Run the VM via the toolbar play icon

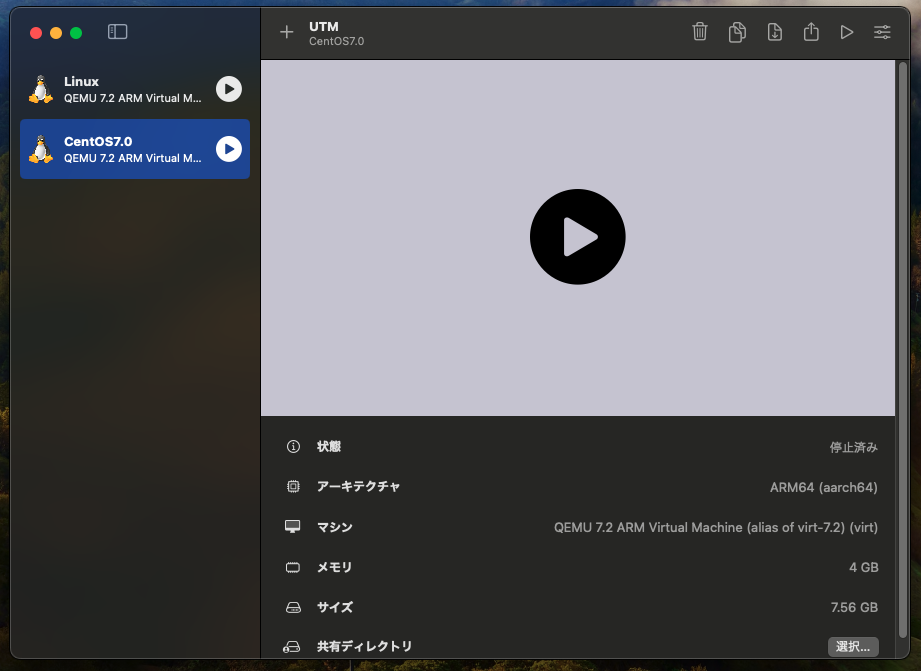[846, 31]
